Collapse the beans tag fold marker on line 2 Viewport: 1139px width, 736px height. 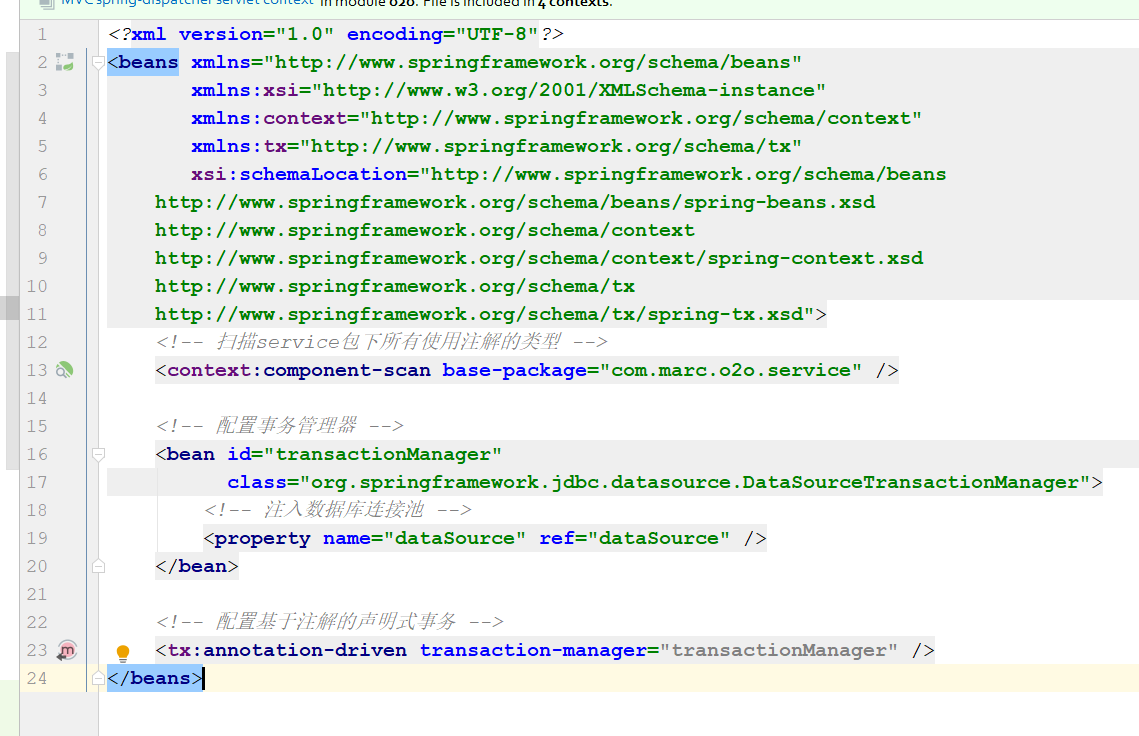(99, 63)
